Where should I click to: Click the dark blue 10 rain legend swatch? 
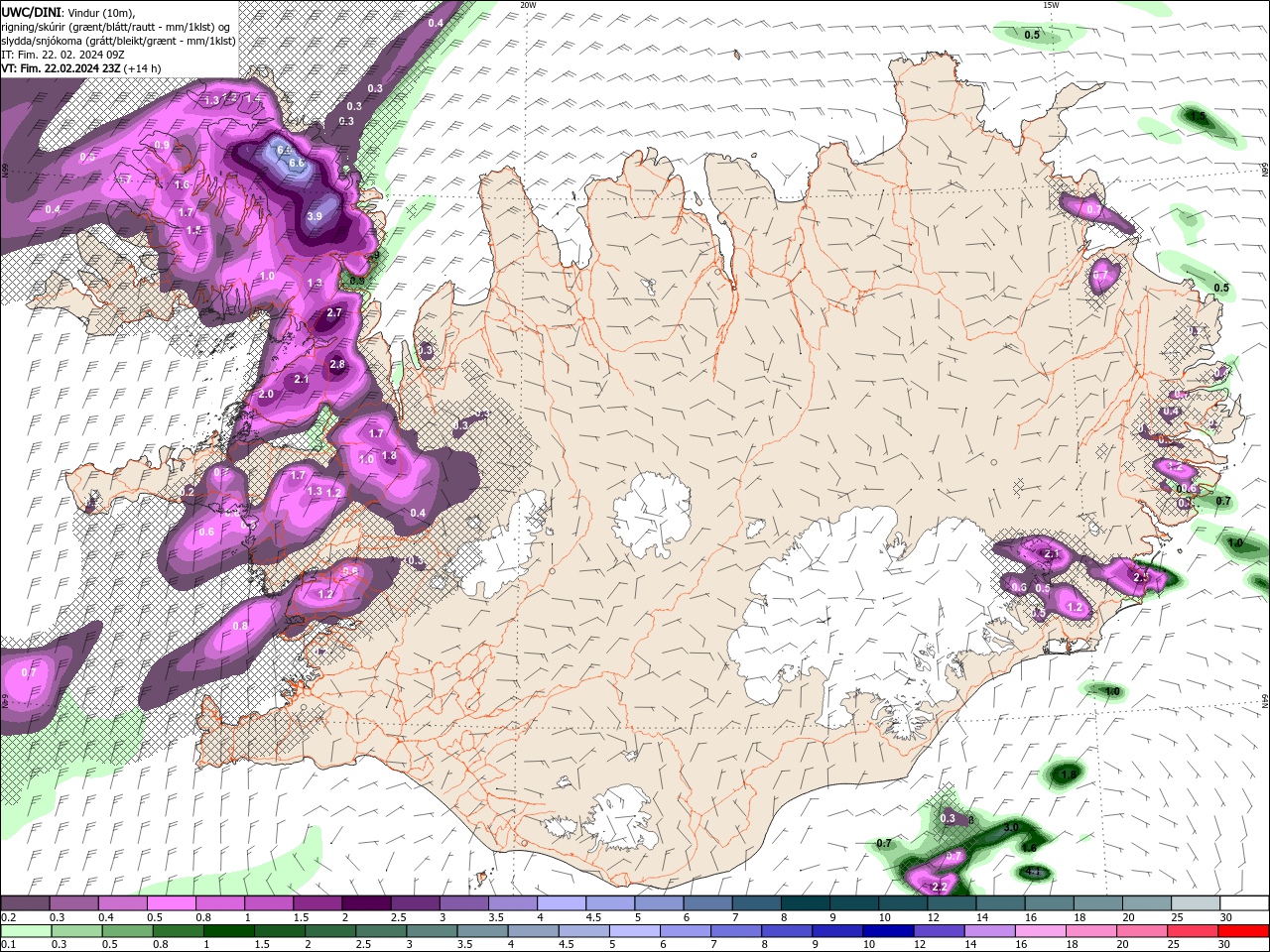888,931
